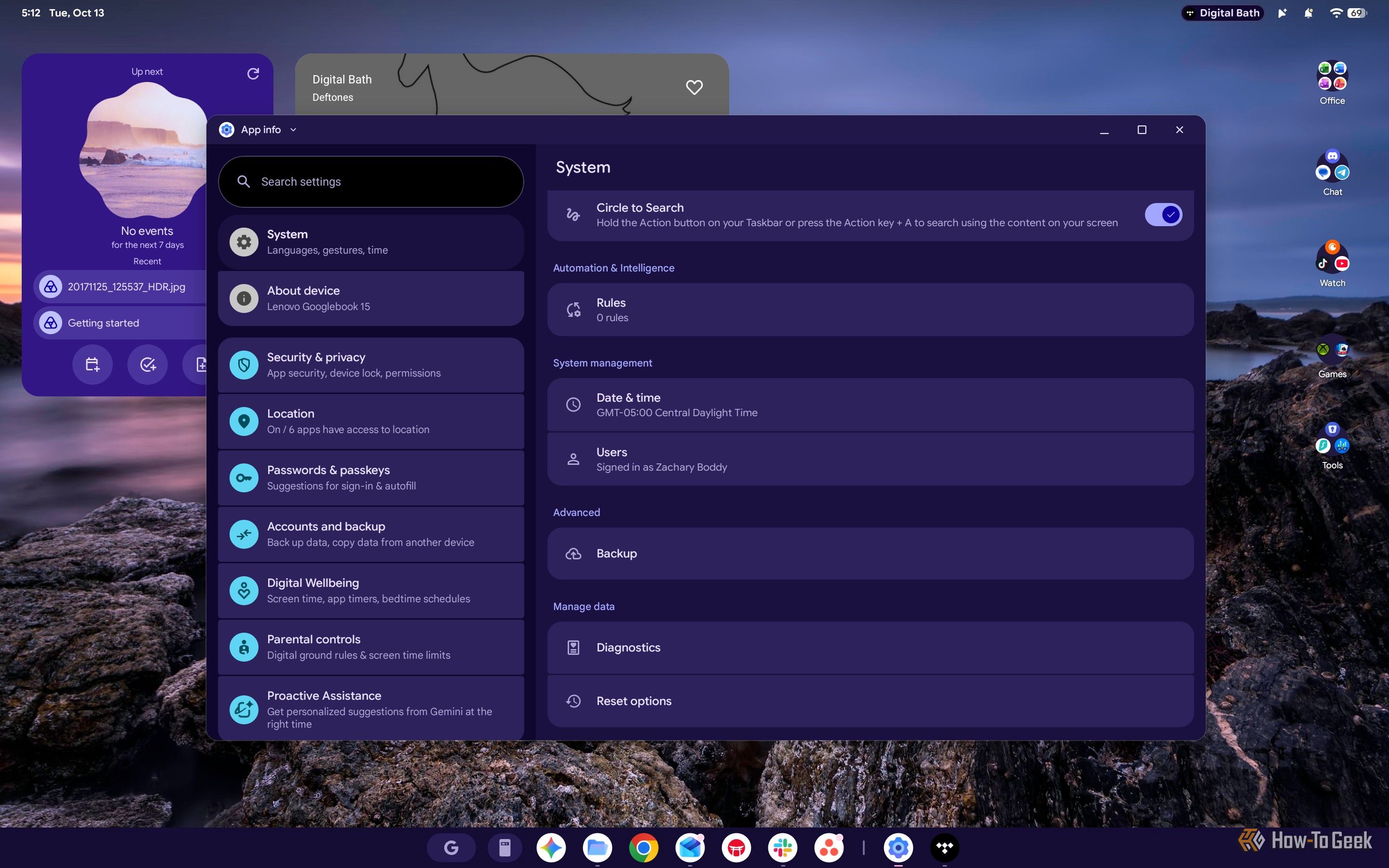
Task: Click the Diagnostics icon
Action: (573, 648)
